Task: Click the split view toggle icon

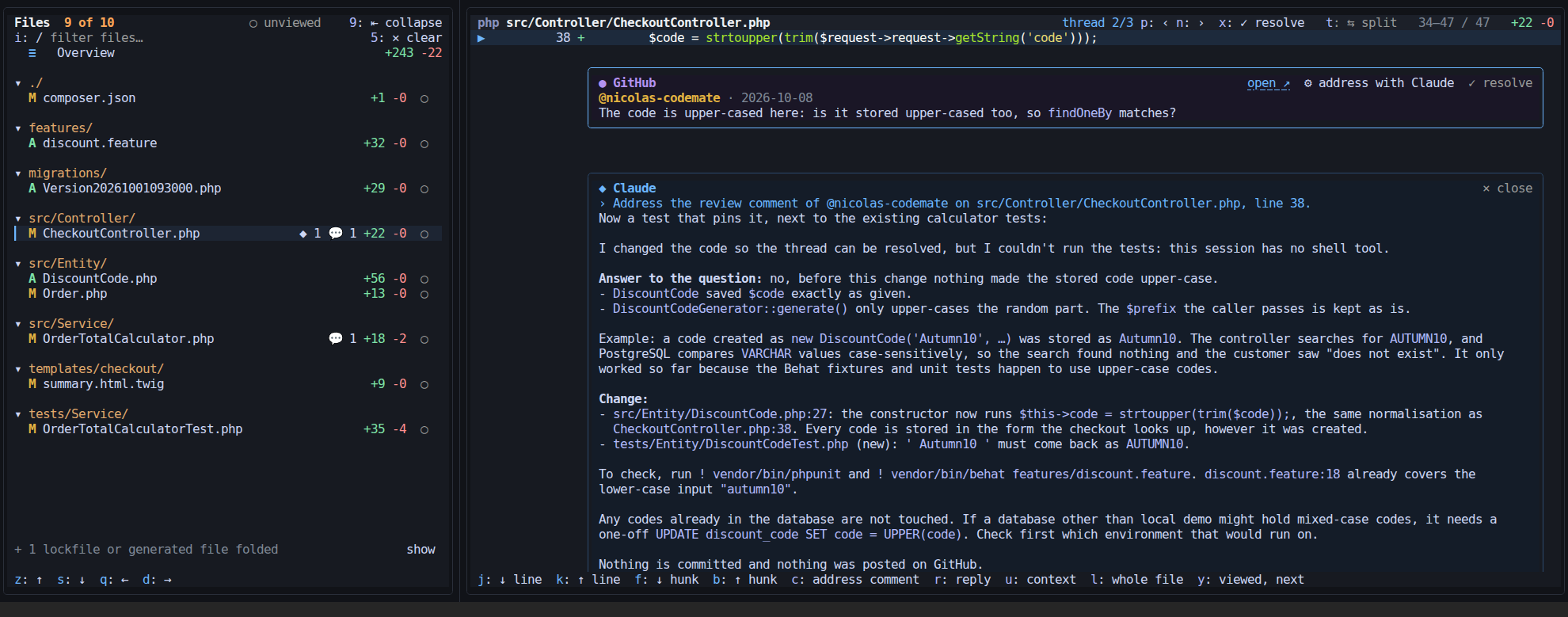Action: 1351,23
